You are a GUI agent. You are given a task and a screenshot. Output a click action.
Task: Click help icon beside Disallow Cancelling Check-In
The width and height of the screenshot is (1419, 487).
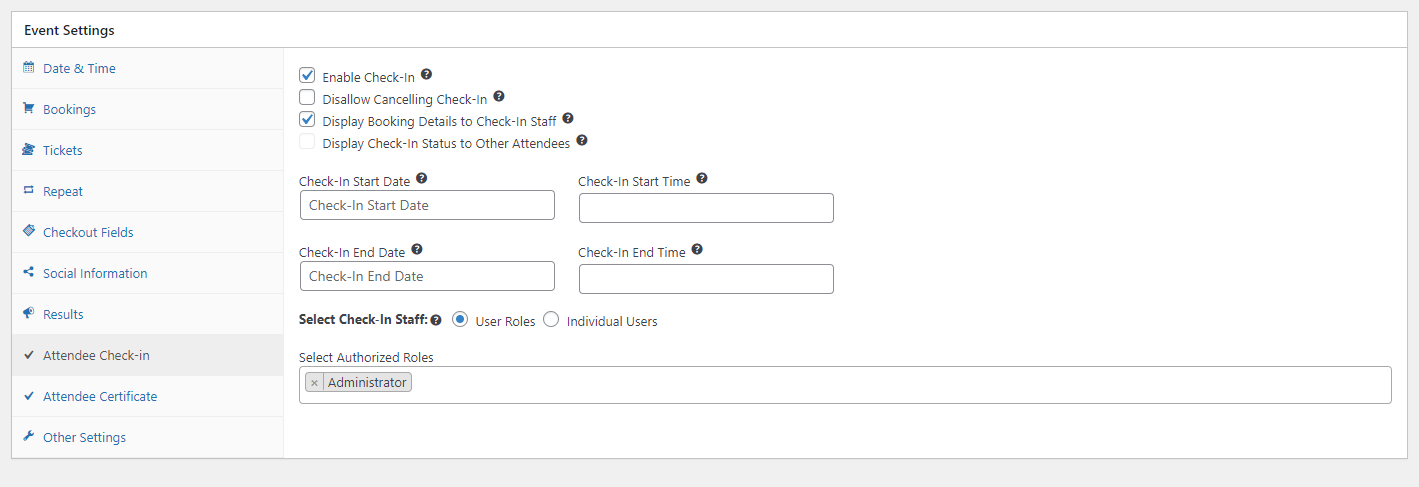(499, 97)
